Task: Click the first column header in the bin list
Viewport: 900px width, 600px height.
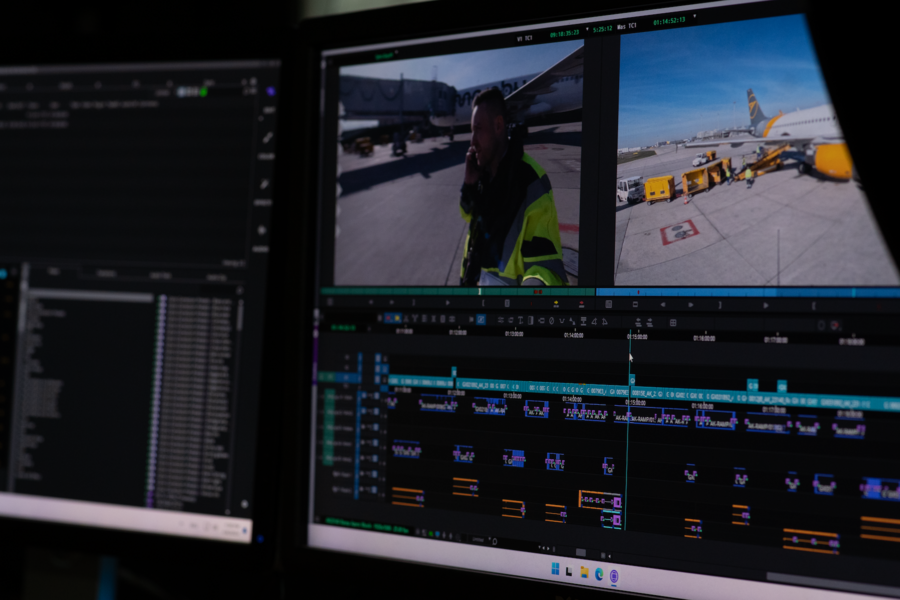Action: (x=54, y=272)
